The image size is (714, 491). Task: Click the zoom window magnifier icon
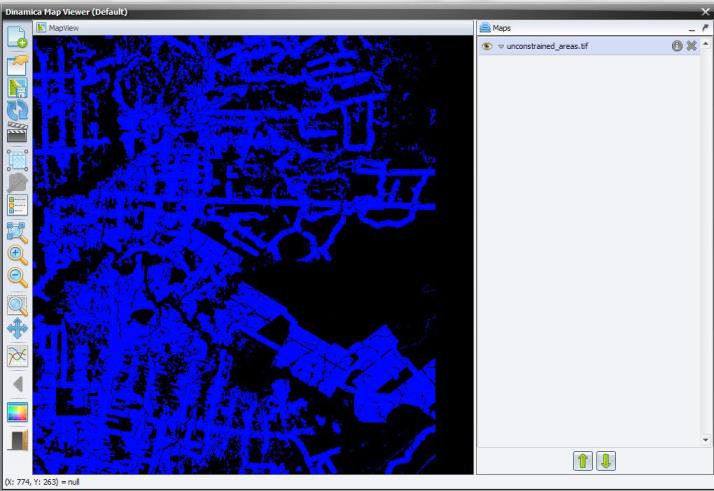[18, 306]
